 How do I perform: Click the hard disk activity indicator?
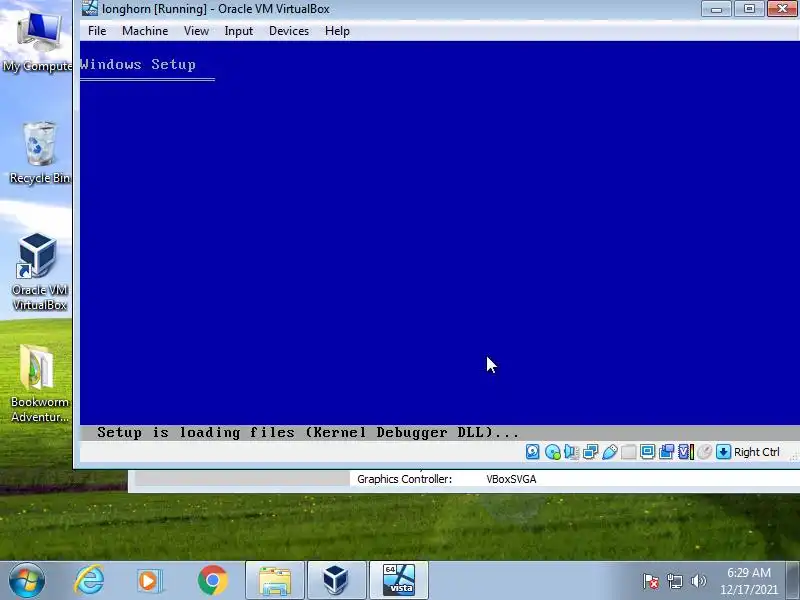click(x=533, y=452)
